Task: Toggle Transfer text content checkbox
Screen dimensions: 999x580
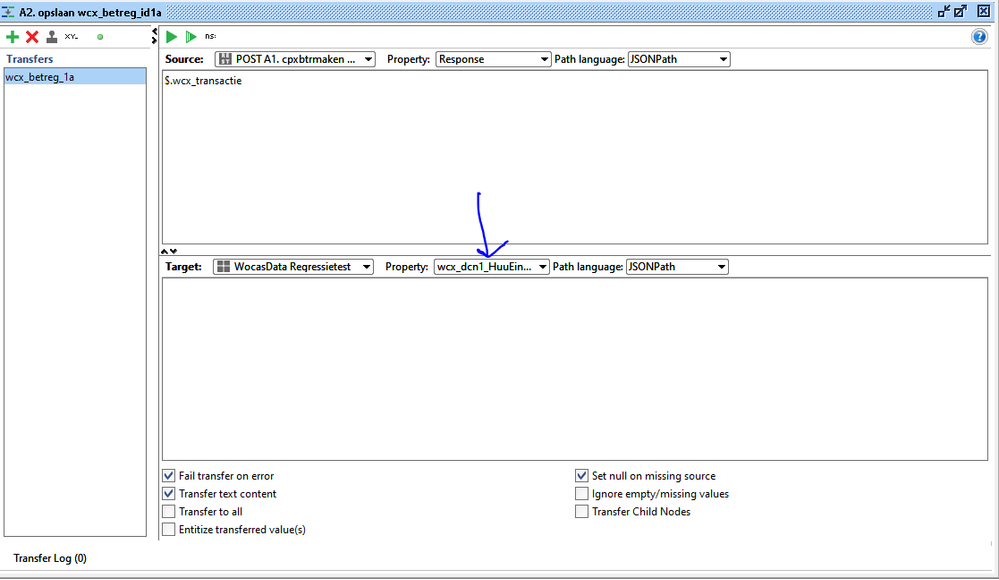Action: 169,493
